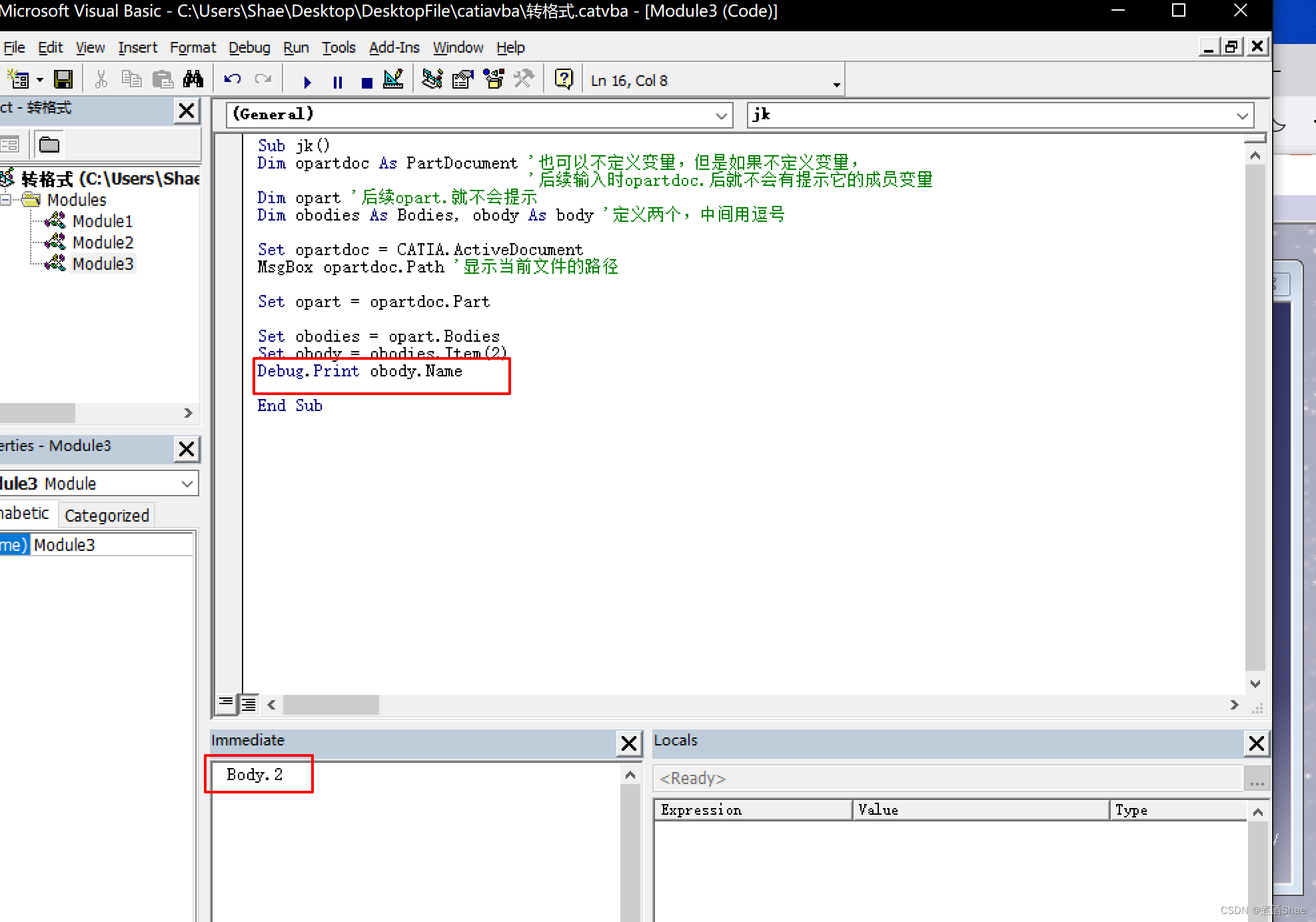Collapse the Modules folder tree node
The width and height of the screenshot is (1316, 922).
pyautogui.click(x=6, y=199)
